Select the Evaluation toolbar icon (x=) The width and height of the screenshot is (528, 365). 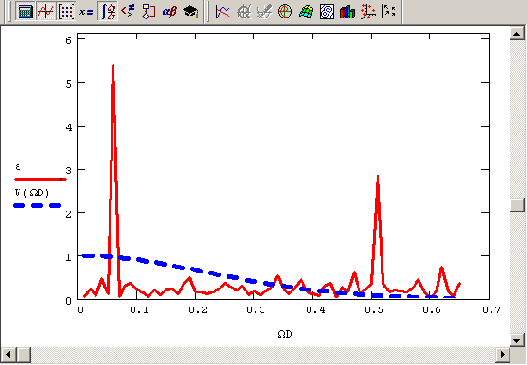(87, 12)
